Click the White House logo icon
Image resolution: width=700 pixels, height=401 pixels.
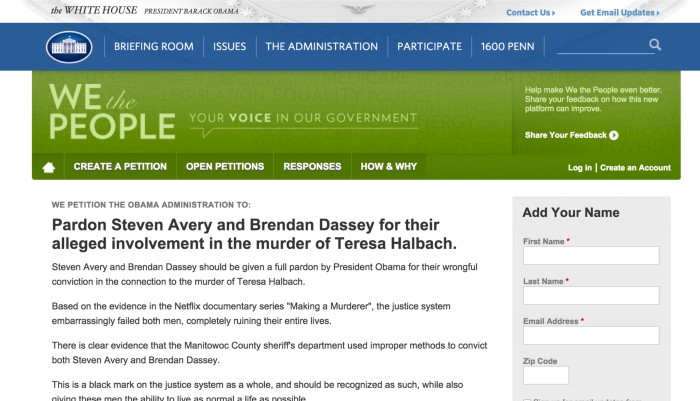point(69,47)
